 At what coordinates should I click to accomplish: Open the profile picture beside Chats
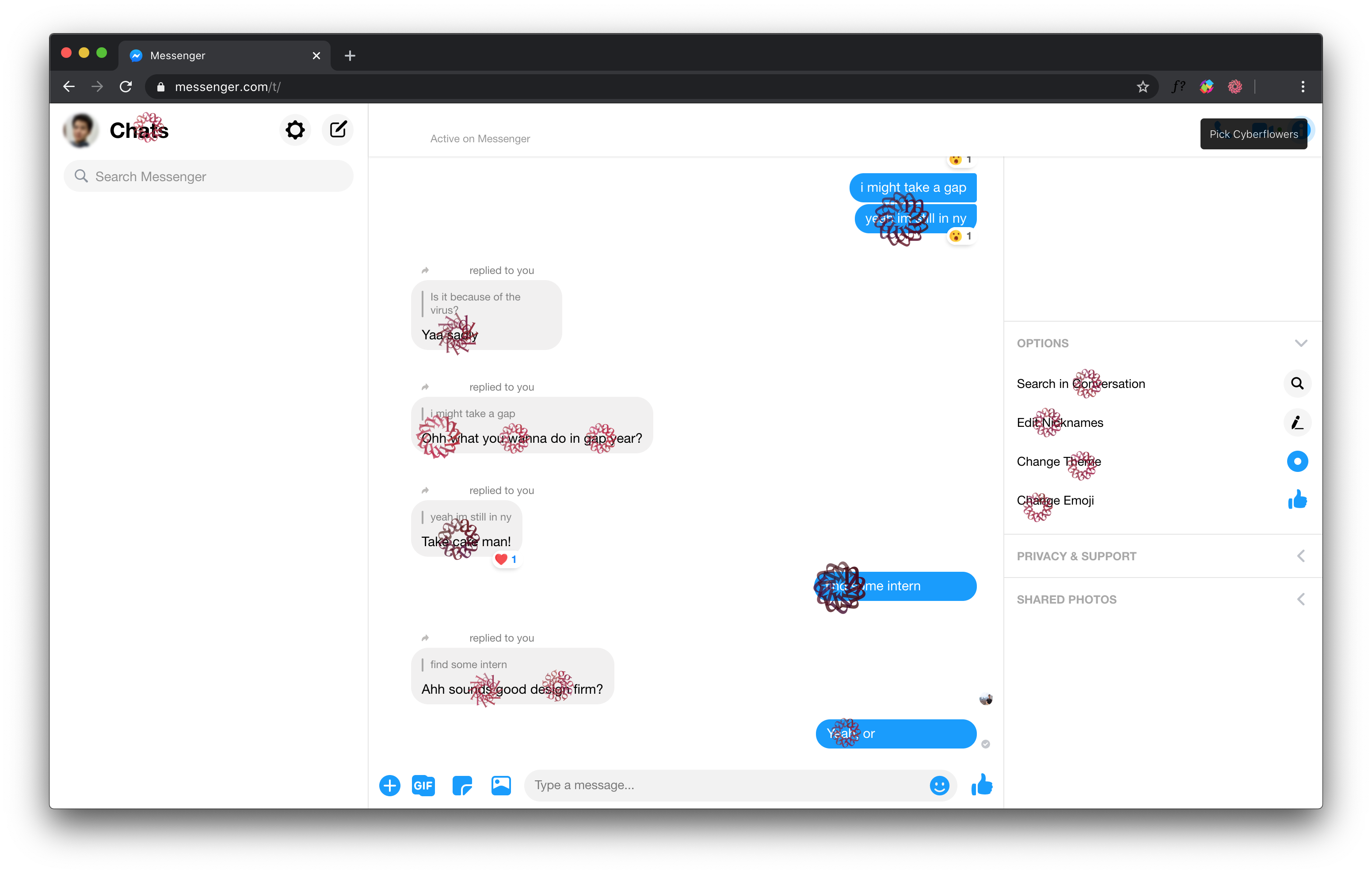81,130
